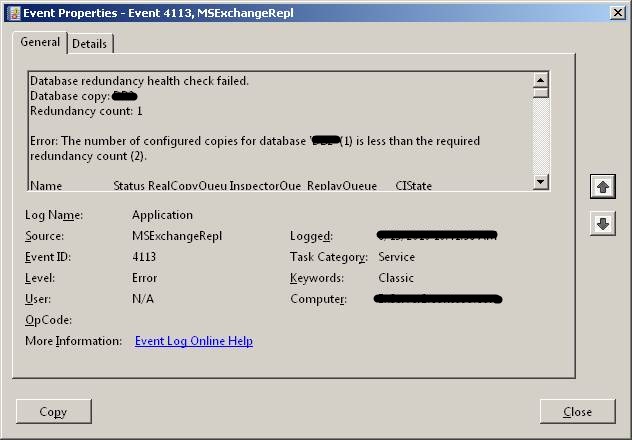Click the 'Task Category:' label

(x=329, y=257)
